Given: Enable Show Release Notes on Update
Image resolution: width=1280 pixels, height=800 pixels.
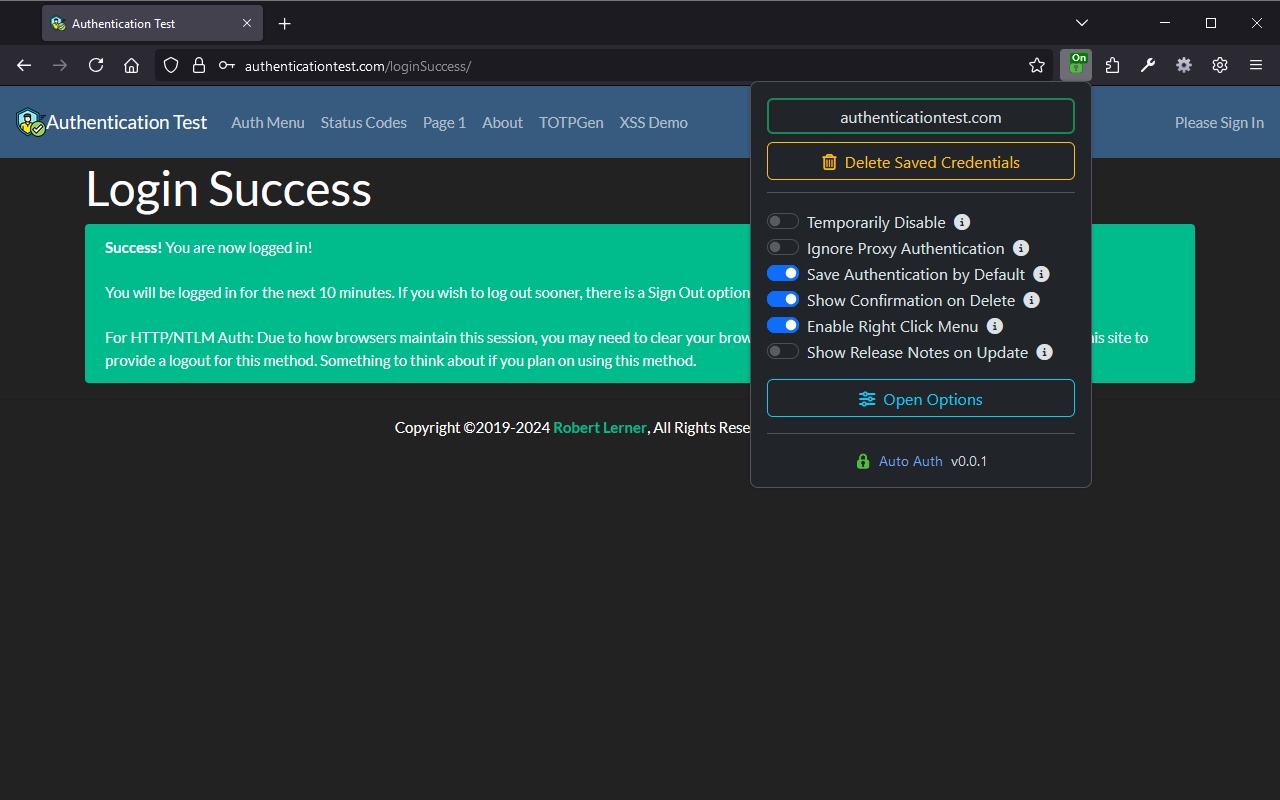Looking at the screenshot, I should (783, 351).
